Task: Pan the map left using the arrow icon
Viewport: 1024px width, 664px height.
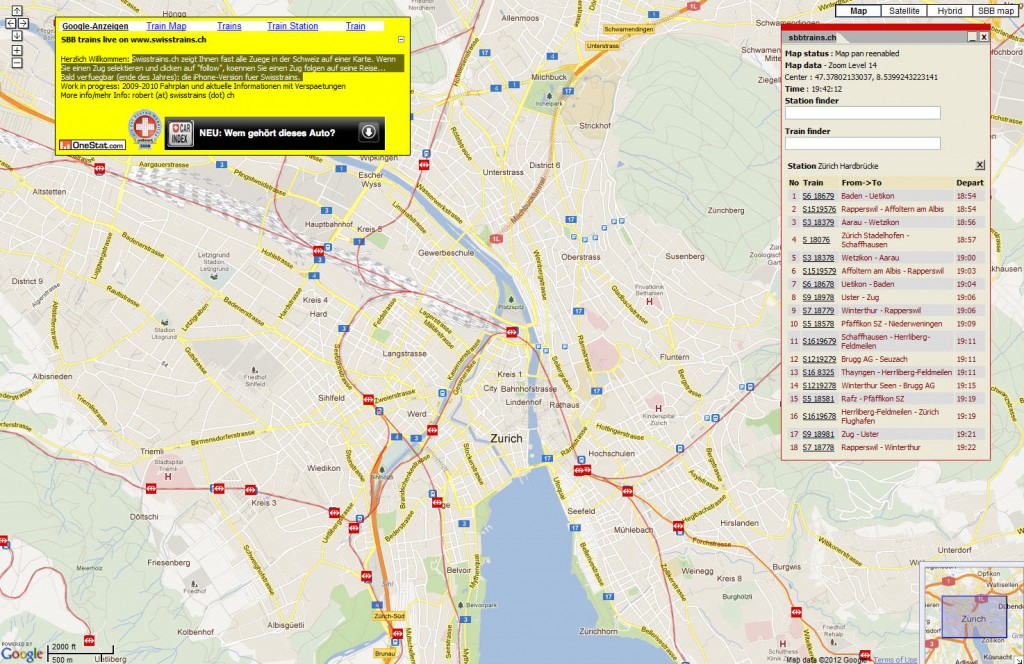Action: (x=11, y=23)
